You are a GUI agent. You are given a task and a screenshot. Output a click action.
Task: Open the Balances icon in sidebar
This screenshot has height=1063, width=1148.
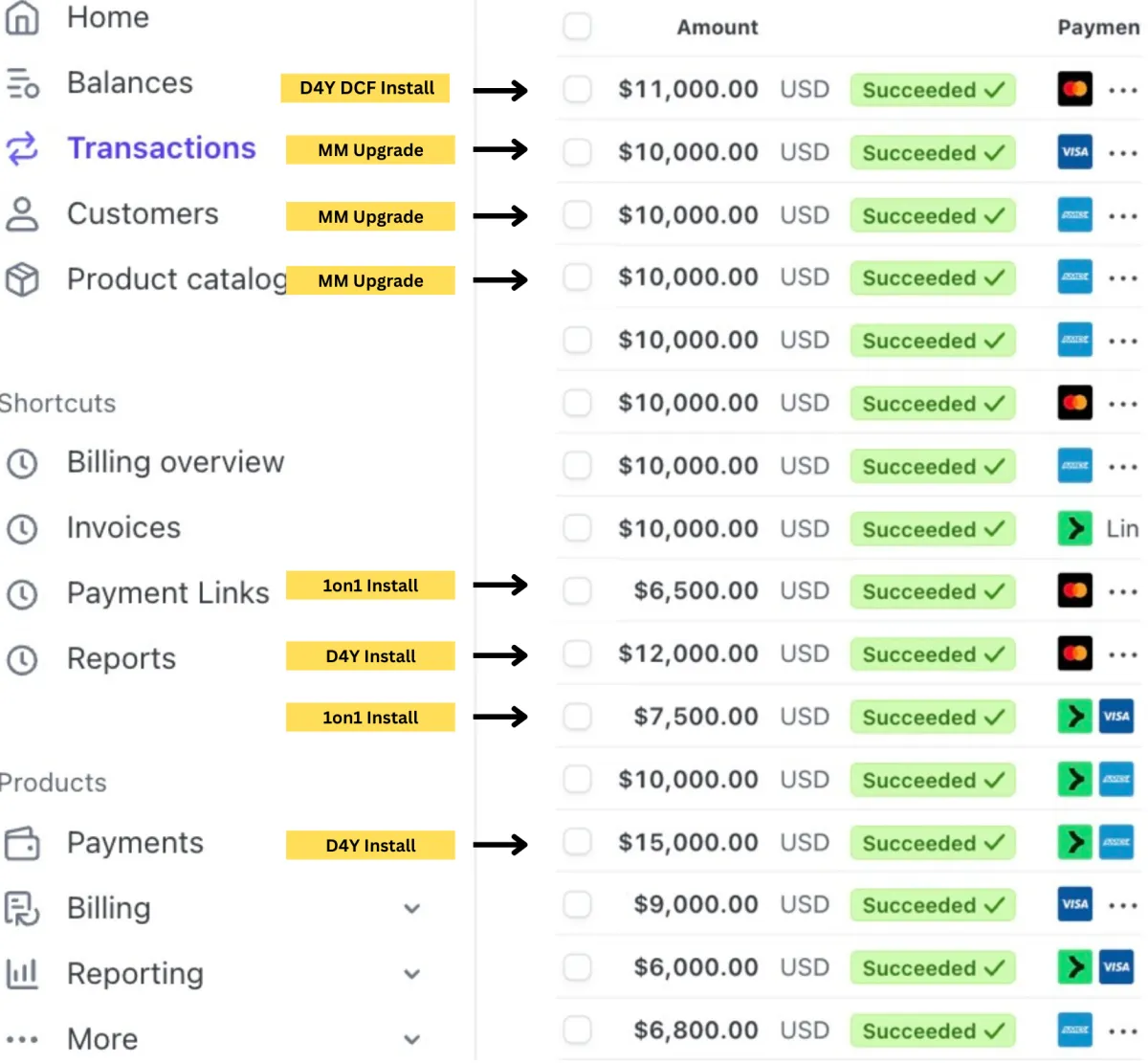22,83
